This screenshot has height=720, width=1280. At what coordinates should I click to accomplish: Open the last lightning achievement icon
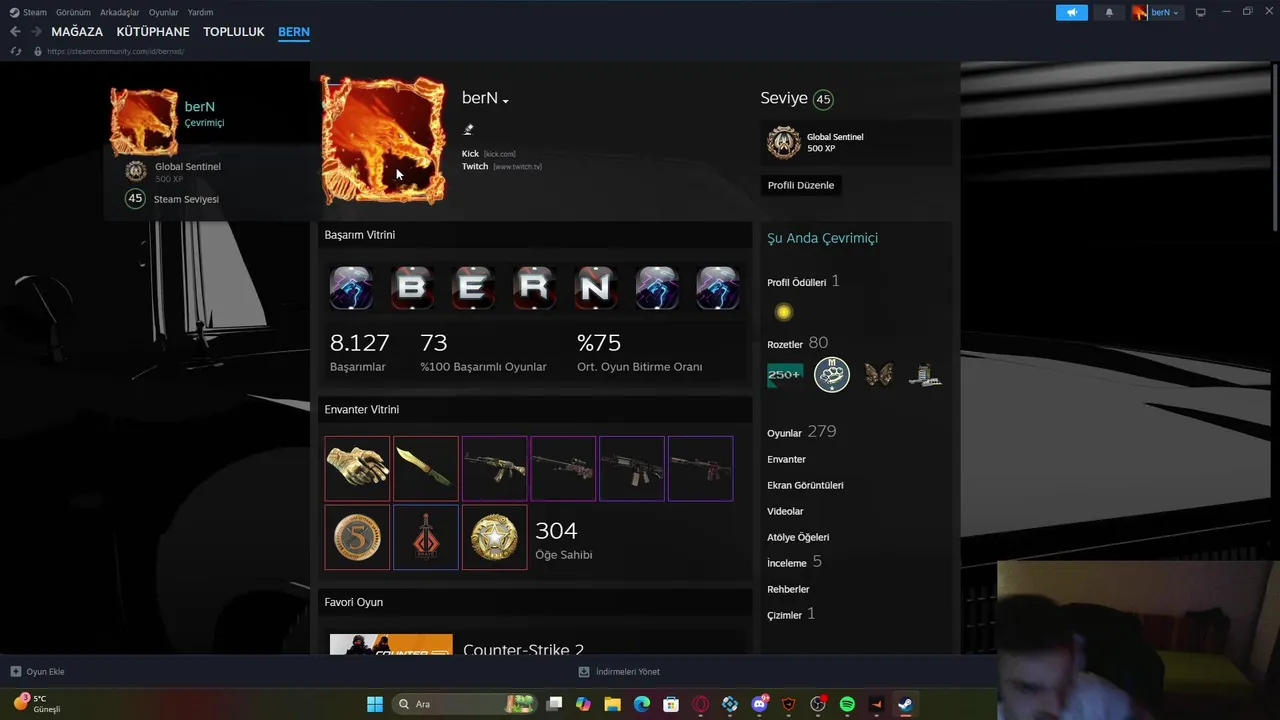[x=718, y=288]
